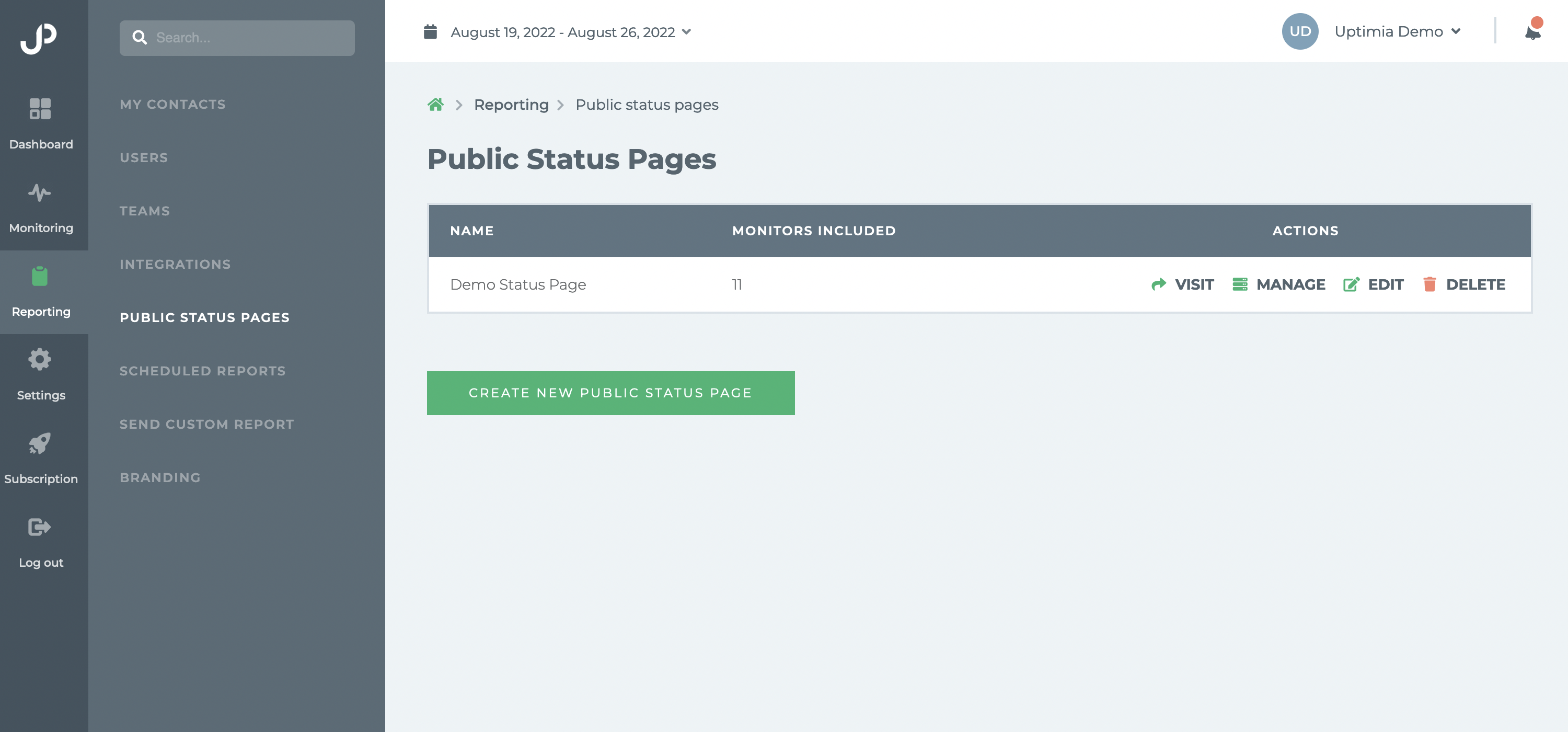Open Subscription via the rocket icon
Image resolution: width=1568 pixels, height=732 pixels.
[40, 443]
